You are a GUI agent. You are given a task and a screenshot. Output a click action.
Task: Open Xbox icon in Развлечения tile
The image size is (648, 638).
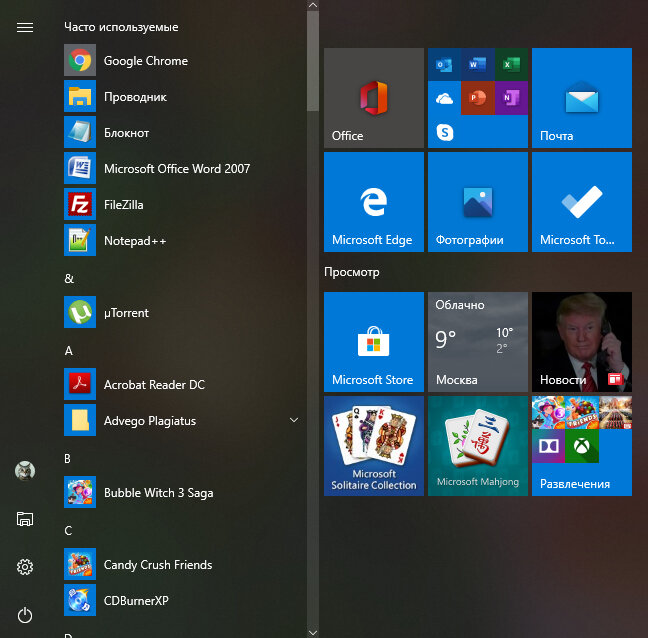pyautogui.click(x=581, y=446)
